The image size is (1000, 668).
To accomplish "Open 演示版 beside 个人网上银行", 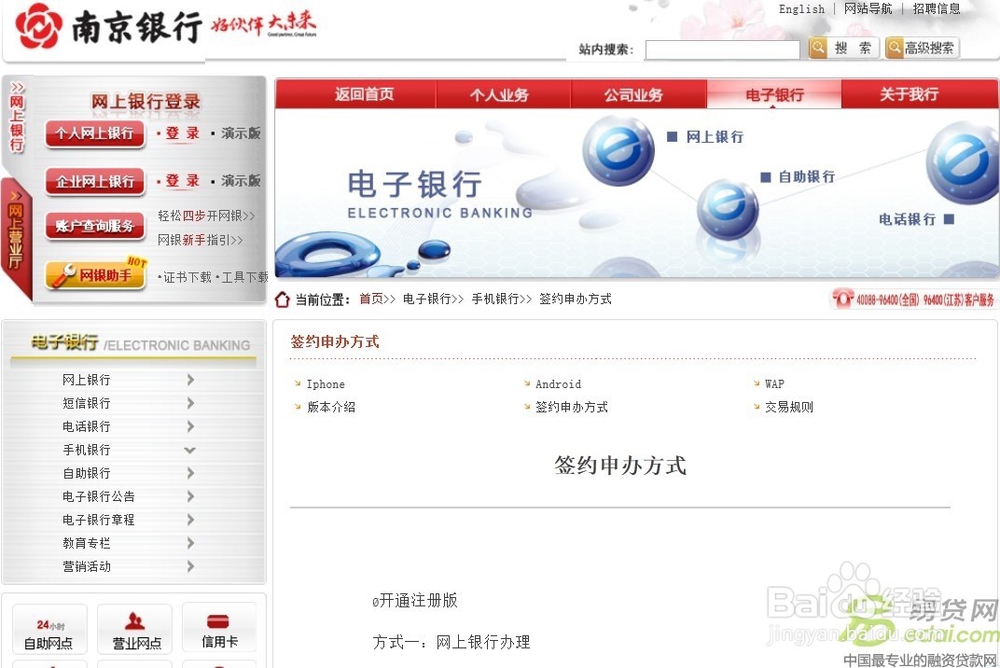I will pyautogui.click(x=240, y=133).
